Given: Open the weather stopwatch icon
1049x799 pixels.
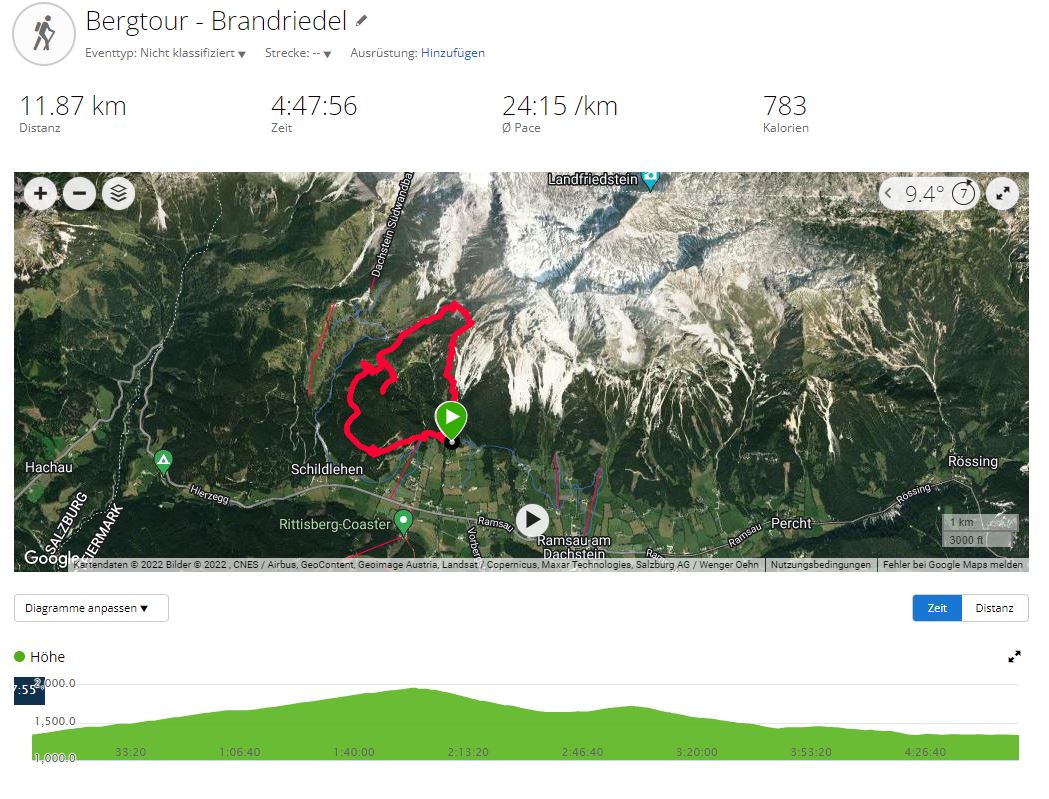Looking at the screenshot, I should (963, 193).
